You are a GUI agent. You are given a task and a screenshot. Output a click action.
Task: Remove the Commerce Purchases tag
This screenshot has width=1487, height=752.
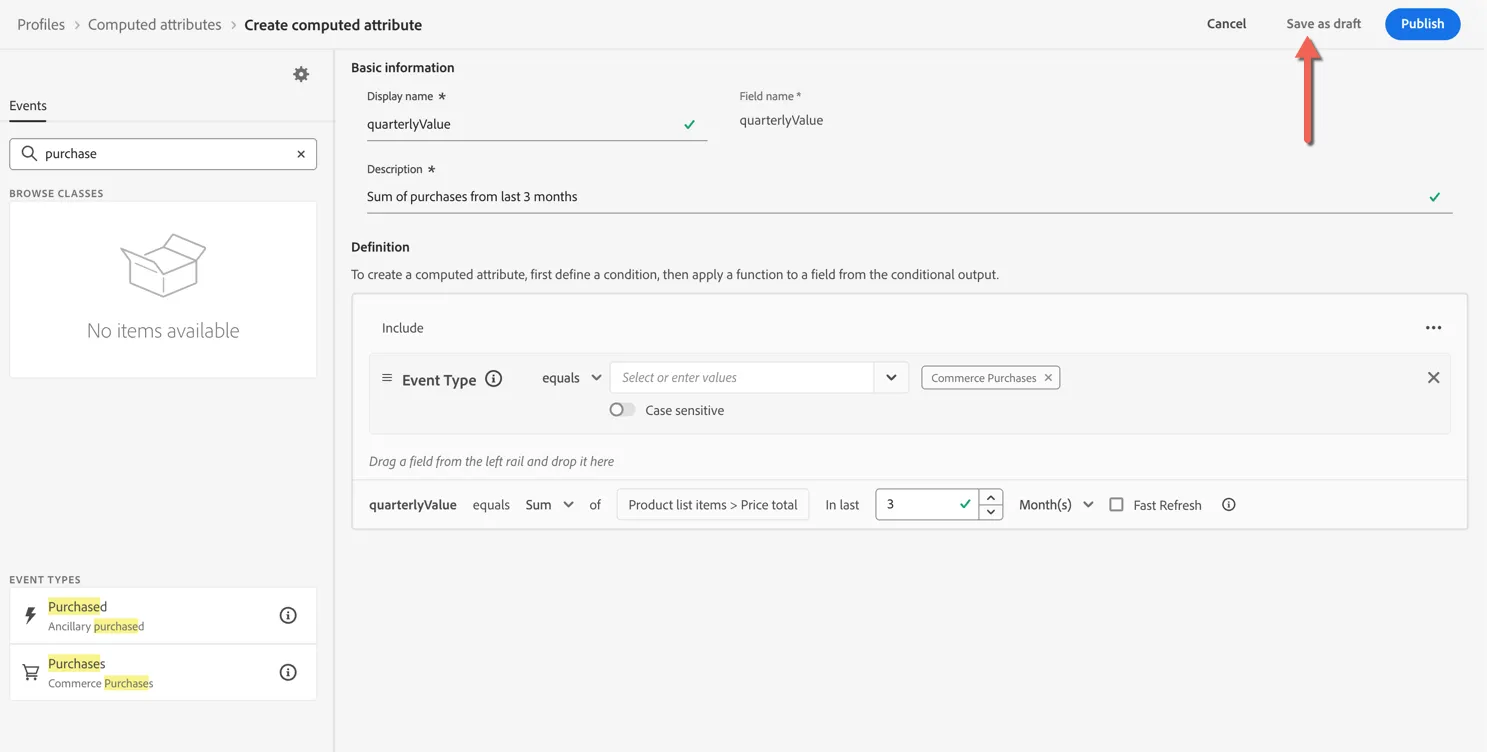point(1048,378)
